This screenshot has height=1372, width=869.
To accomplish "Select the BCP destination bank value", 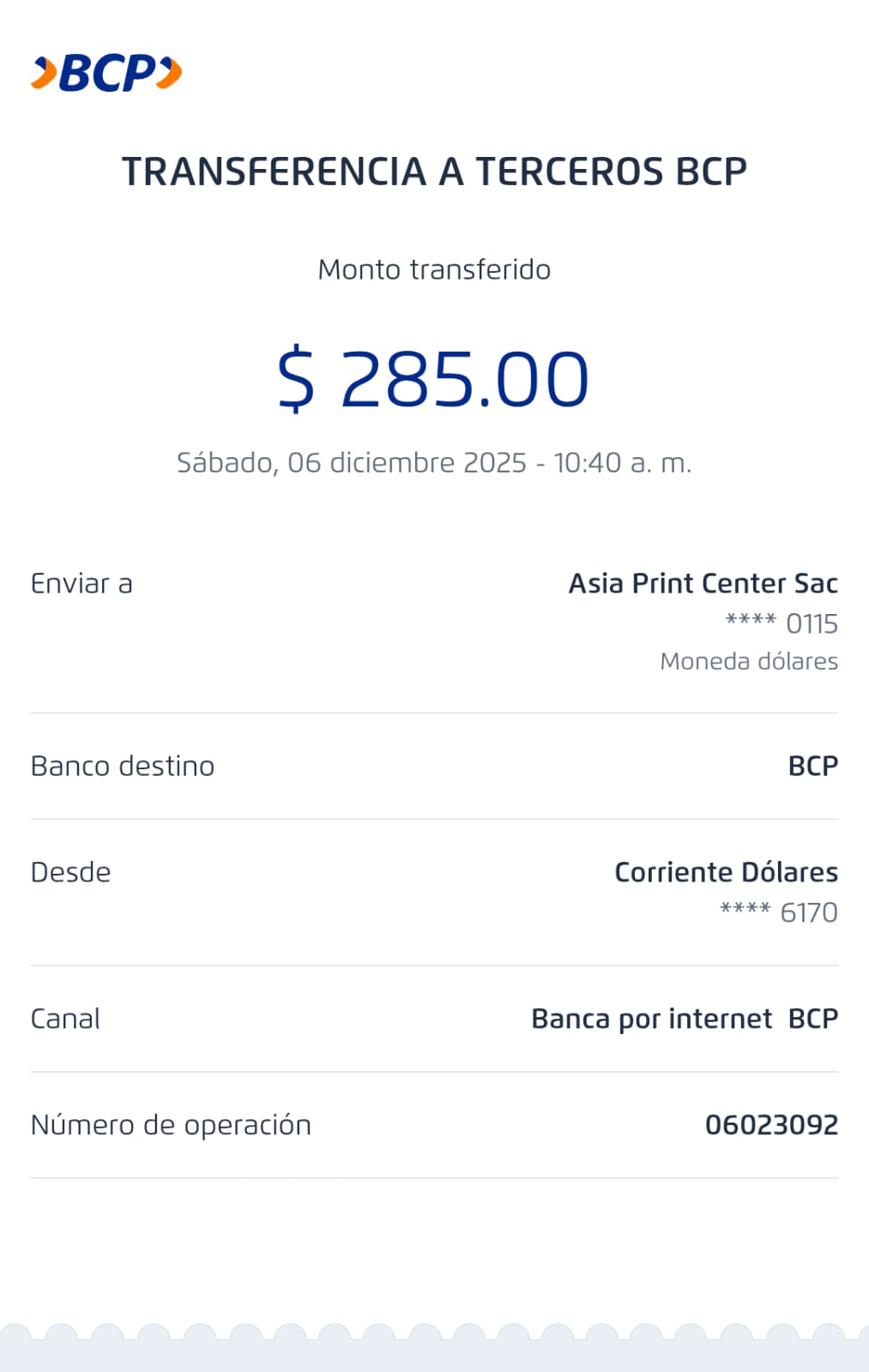I will pos(812,766).
